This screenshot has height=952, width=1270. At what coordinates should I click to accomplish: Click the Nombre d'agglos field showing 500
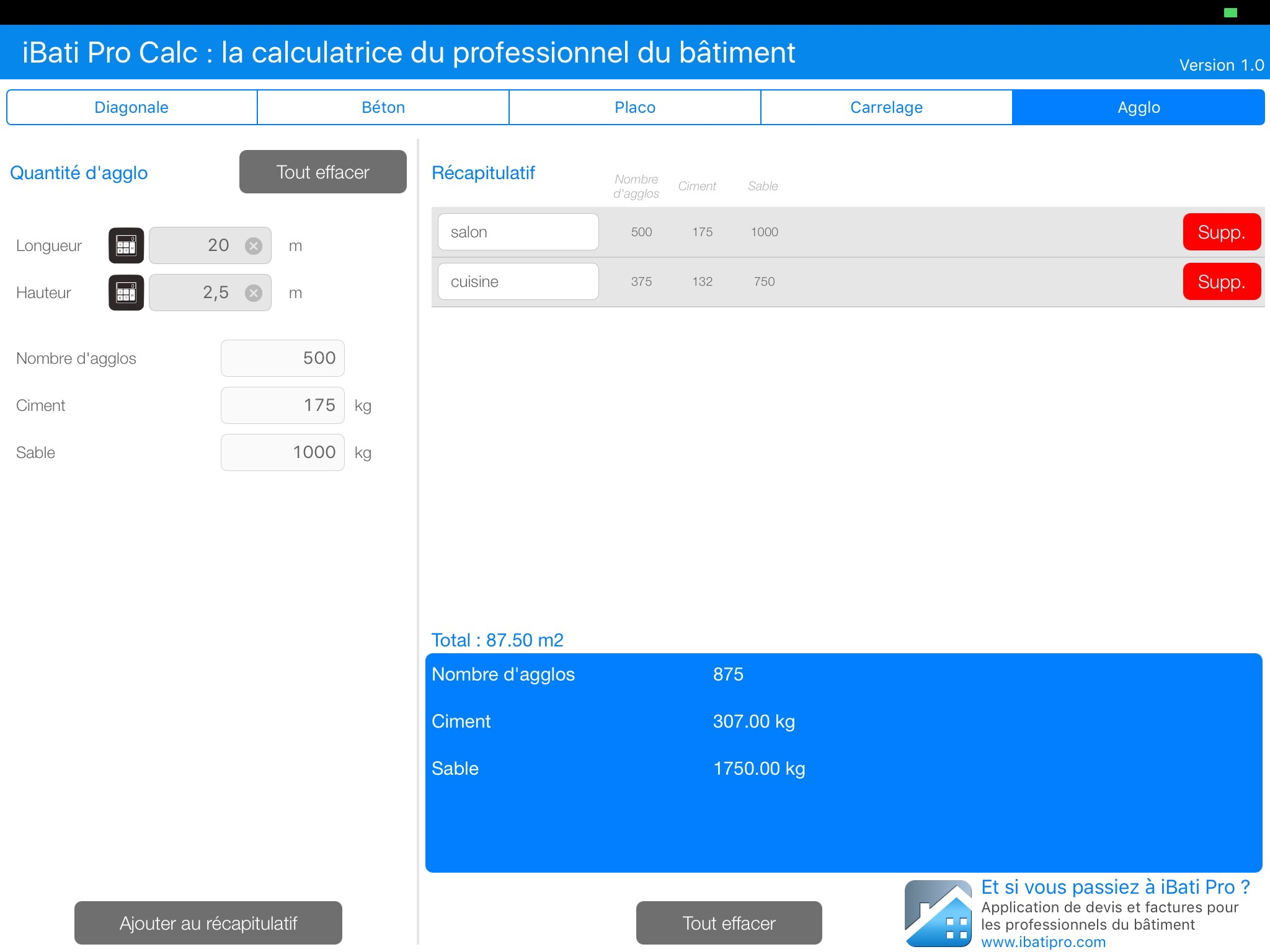click(x=283, y=358)
